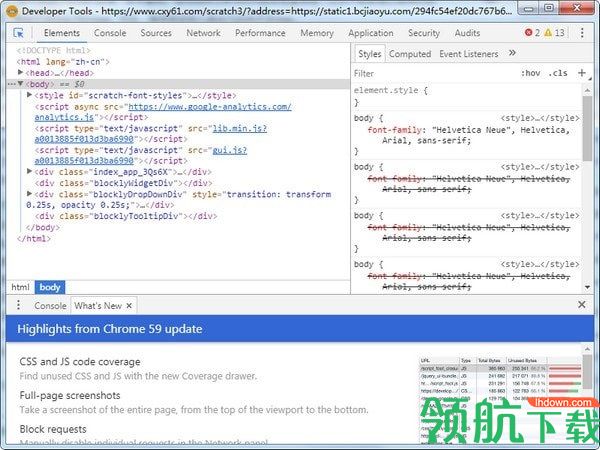This screenshot has width=600, height=450.
Task: Select the Styles sidebar tab
Action: point(369,54)
